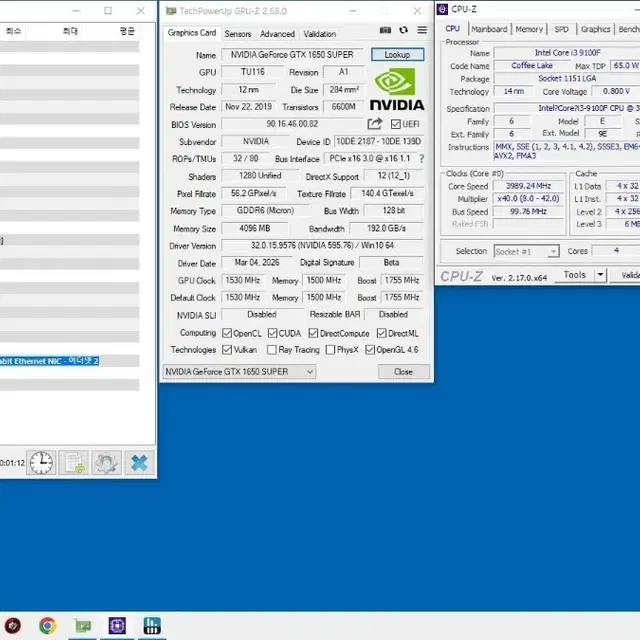Toggle the Vulkan checkbox

[227, 350]
